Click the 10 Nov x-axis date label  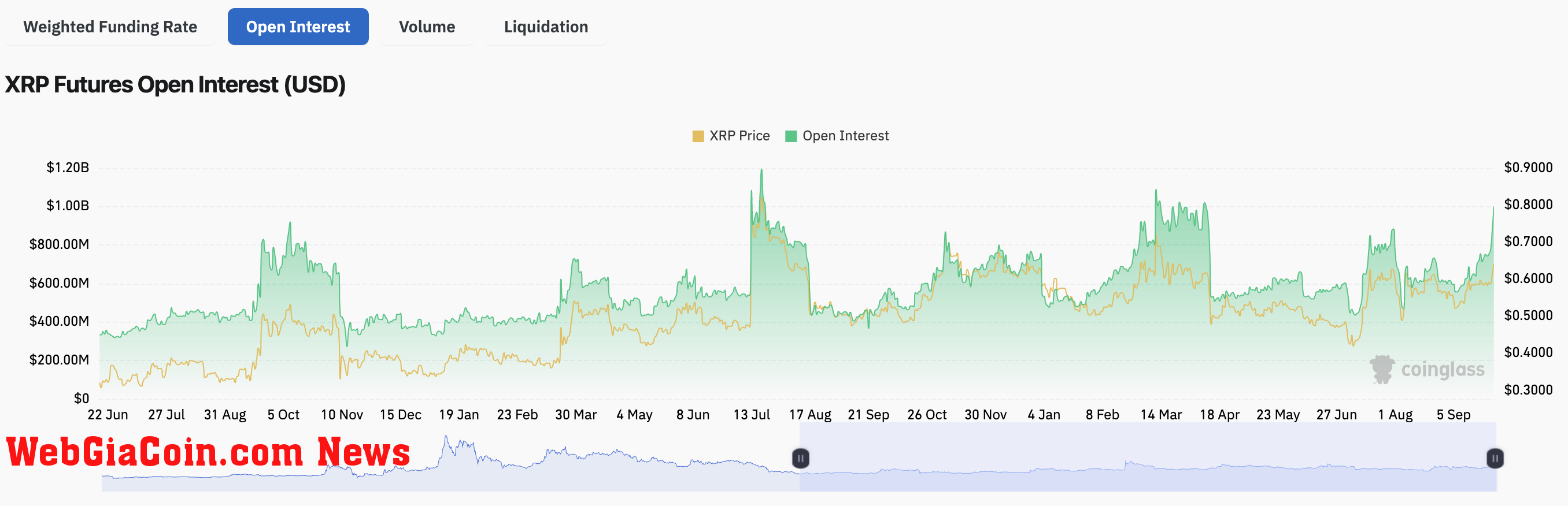tap(342, 415)
